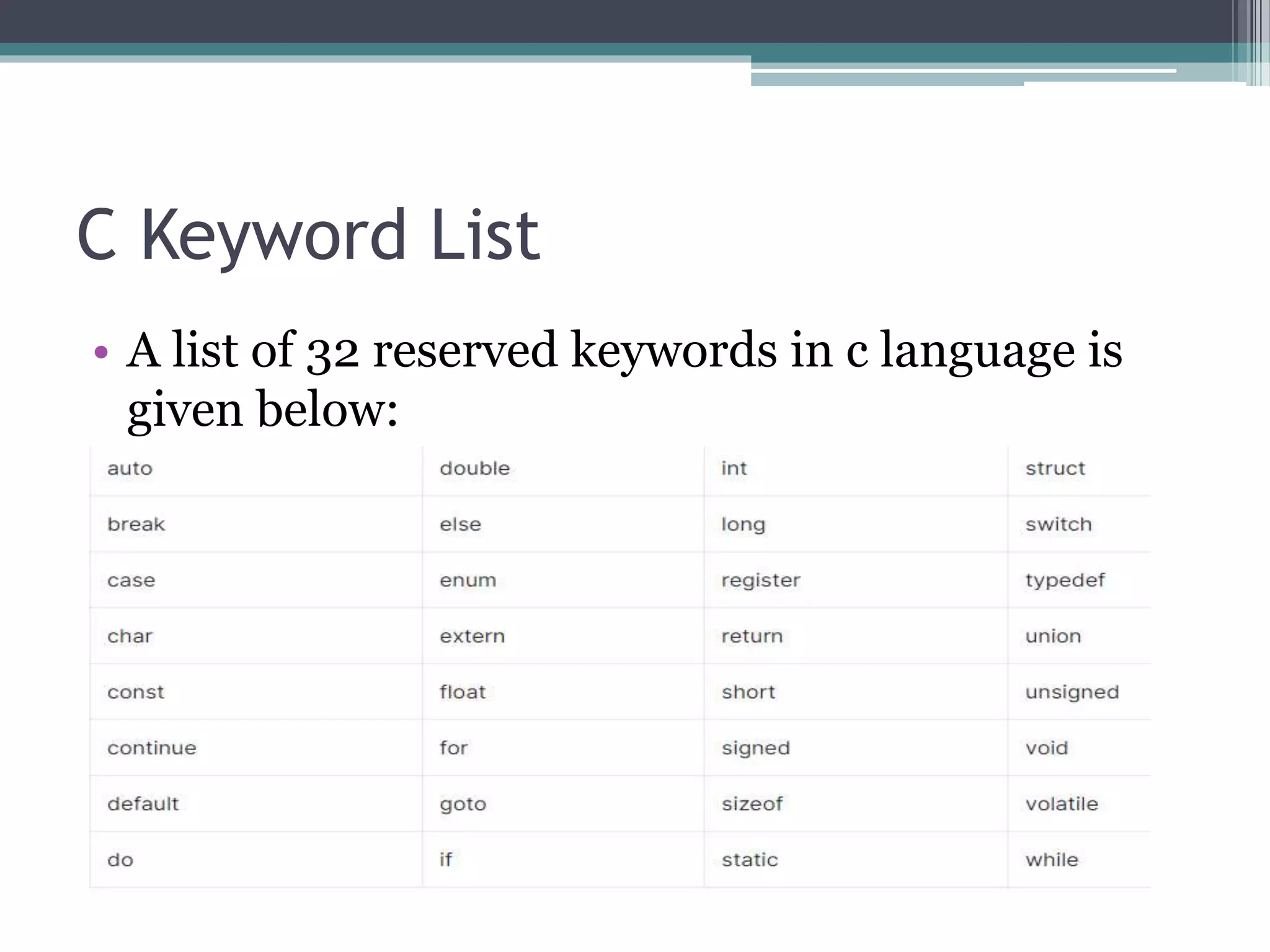Select the 'break' table cell
This screenshot has width=1270, height=952.
136,524
